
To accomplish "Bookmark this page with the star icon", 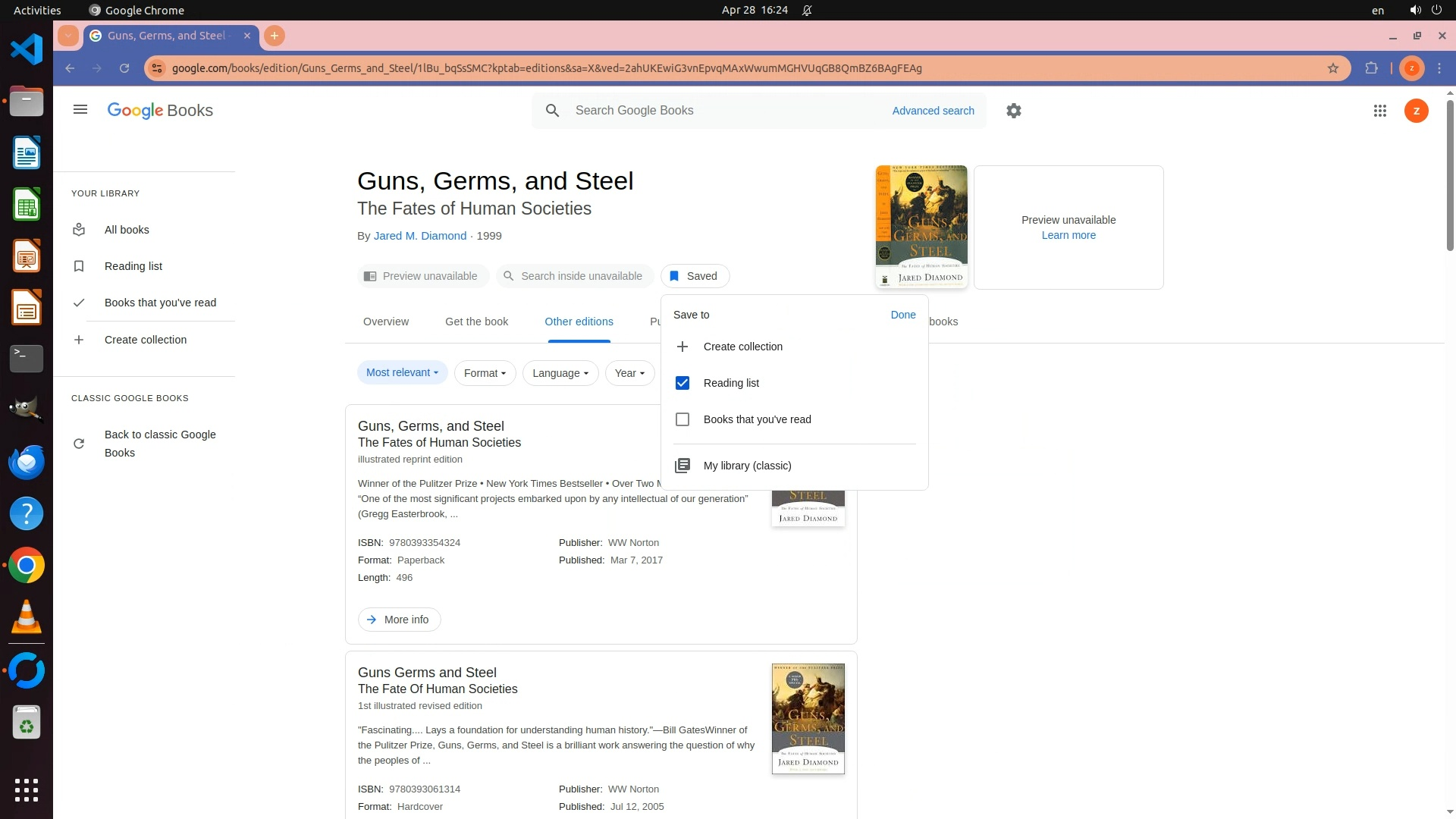I will pyautogui.click(x=1333, y=68).
